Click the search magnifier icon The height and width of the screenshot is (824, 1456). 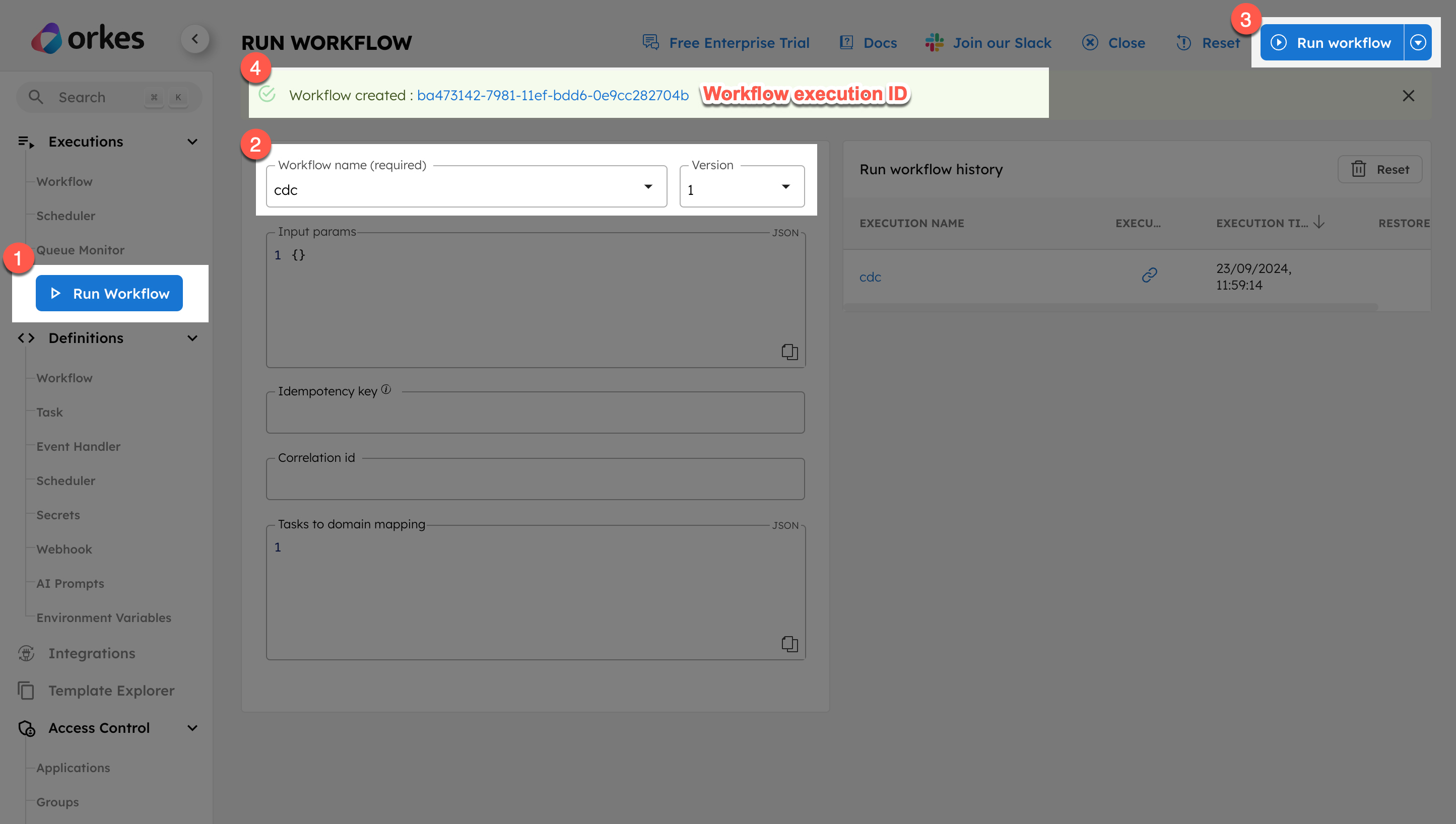pos(36,97)
